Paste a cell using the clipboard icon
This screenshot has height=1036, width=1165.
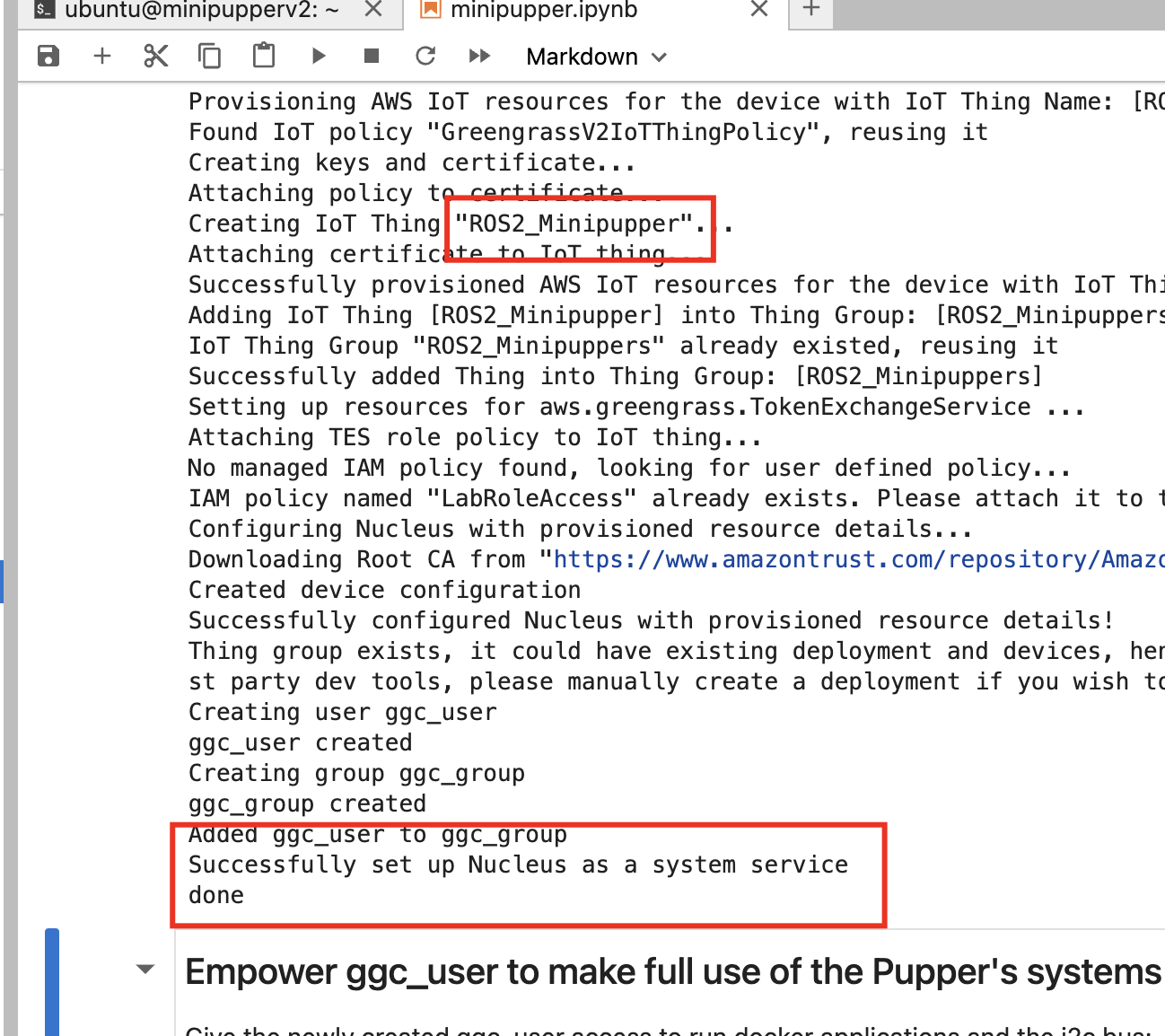point(264,57)
